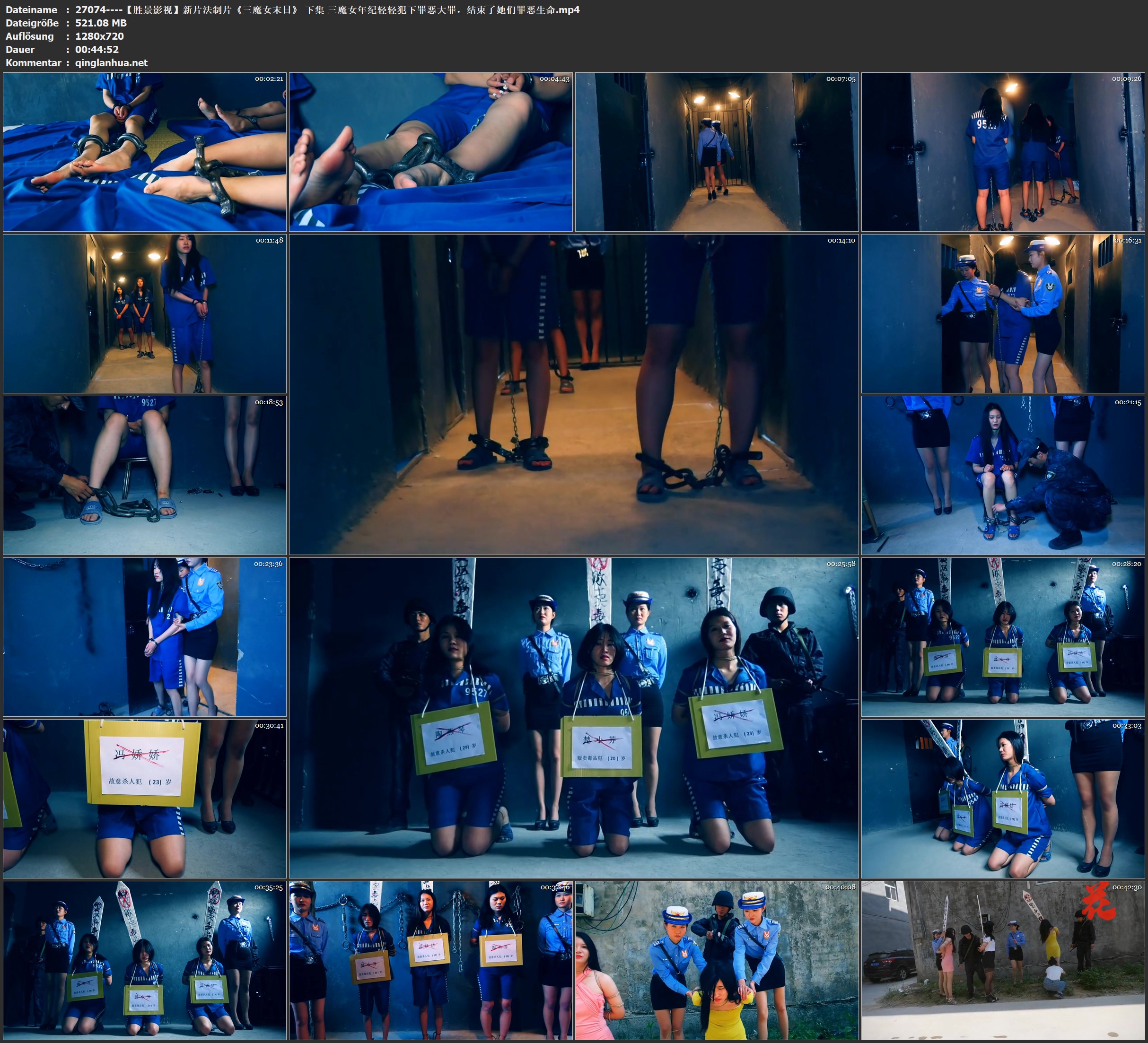Click the large frame at 00:25:58

point(573,717)
